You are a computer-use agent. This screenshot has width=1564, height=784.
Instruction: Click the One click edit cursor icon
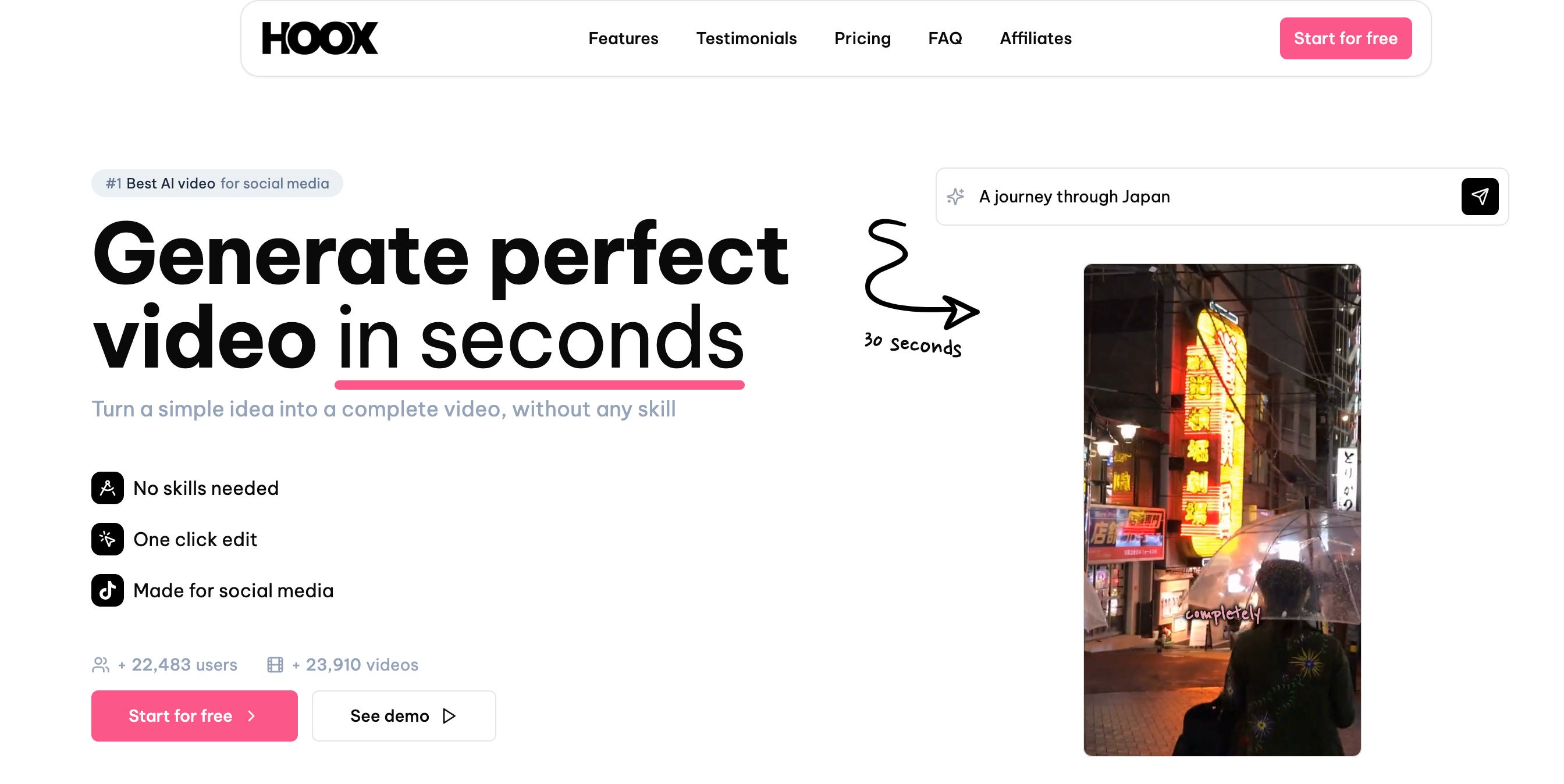tap(108, 539)
